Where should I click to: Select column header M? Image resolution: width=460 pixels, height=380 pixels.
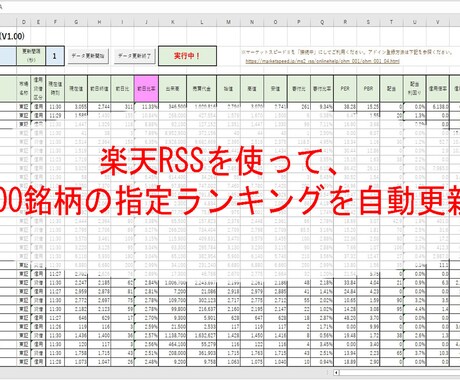(x=228, y=22)
